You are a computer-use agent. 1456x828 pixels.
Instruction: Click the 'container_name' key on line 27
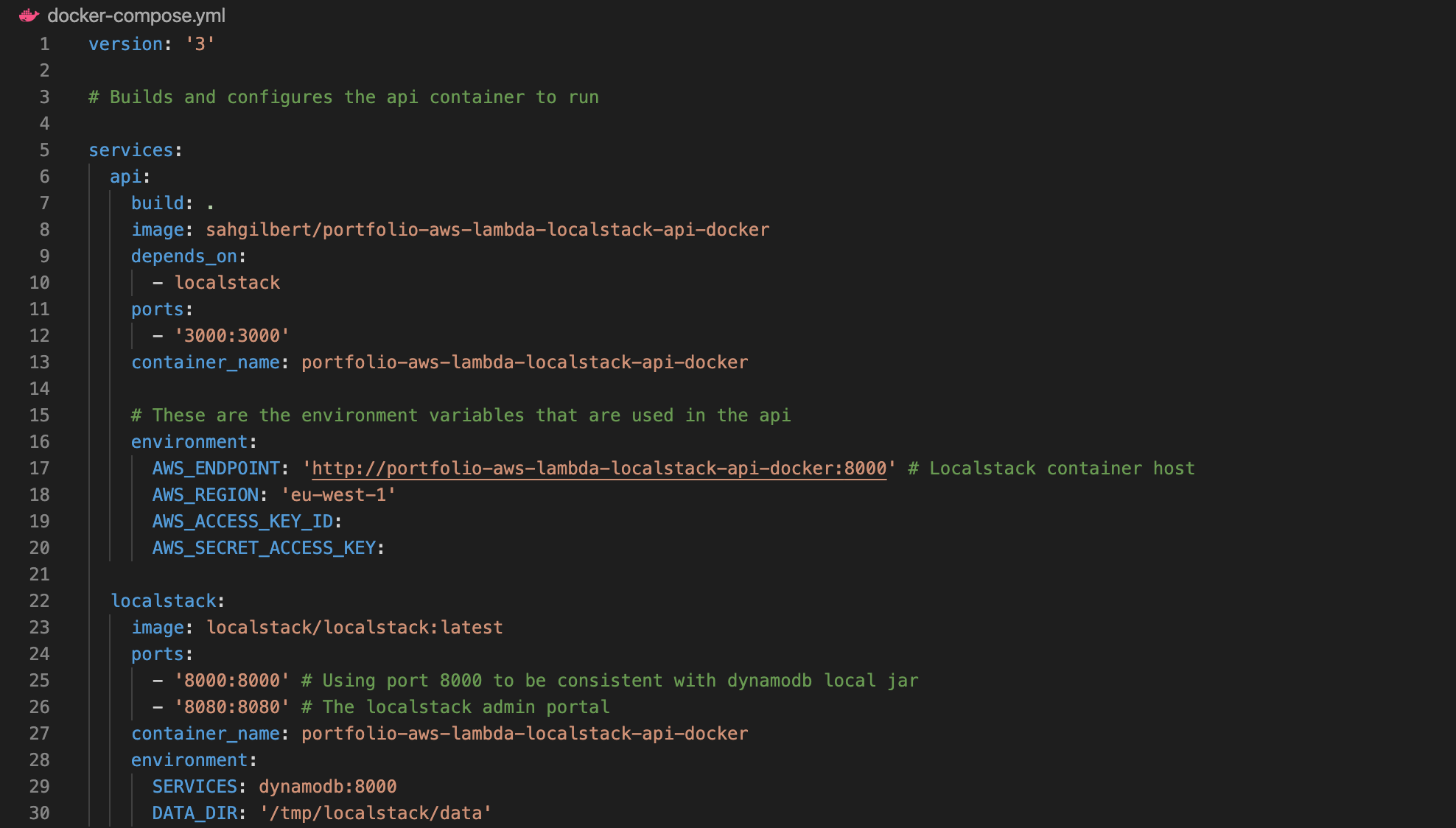[x=205, y=734]
